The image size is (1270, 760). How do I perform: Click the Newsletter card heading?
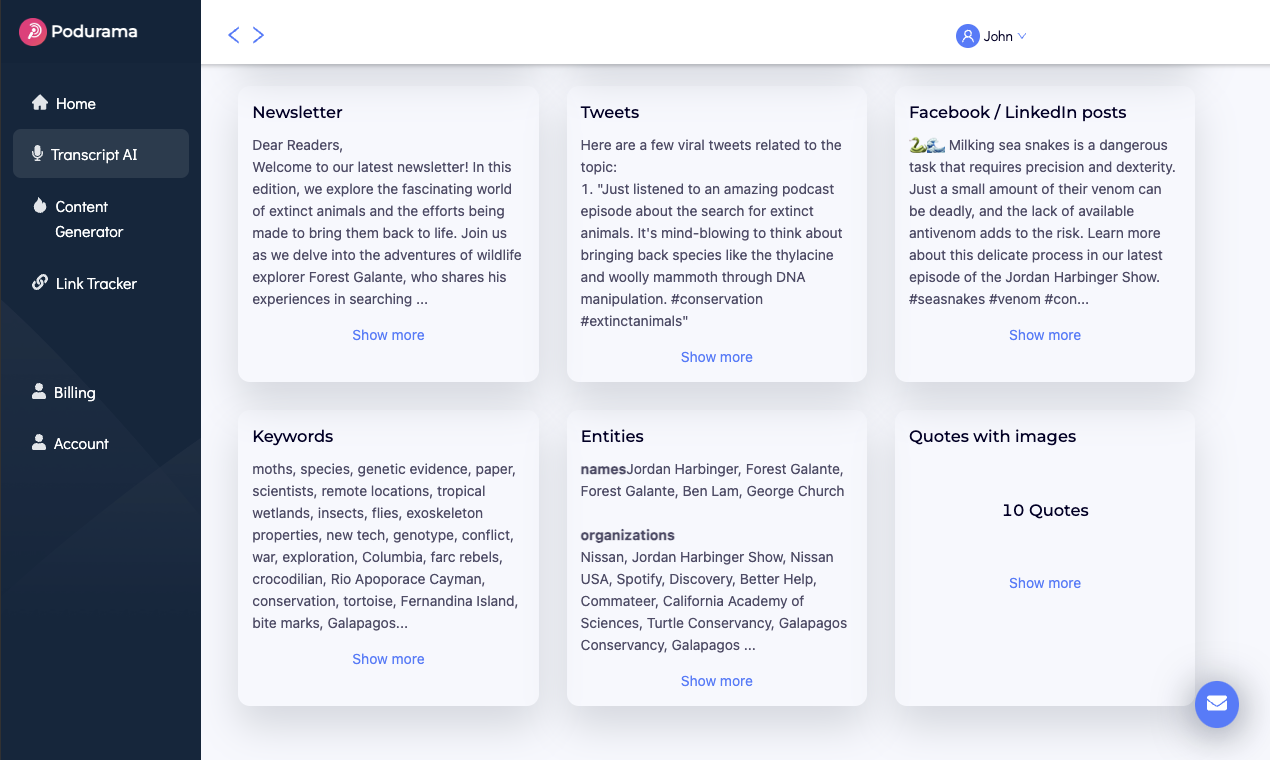pos(297,112)
